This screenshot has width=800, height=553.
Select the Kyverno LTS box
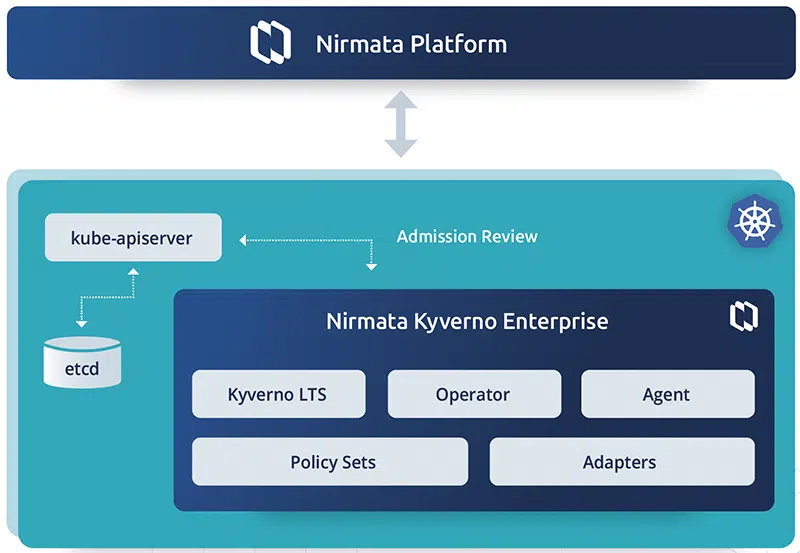pyautogui.click(x=279, y=394)
